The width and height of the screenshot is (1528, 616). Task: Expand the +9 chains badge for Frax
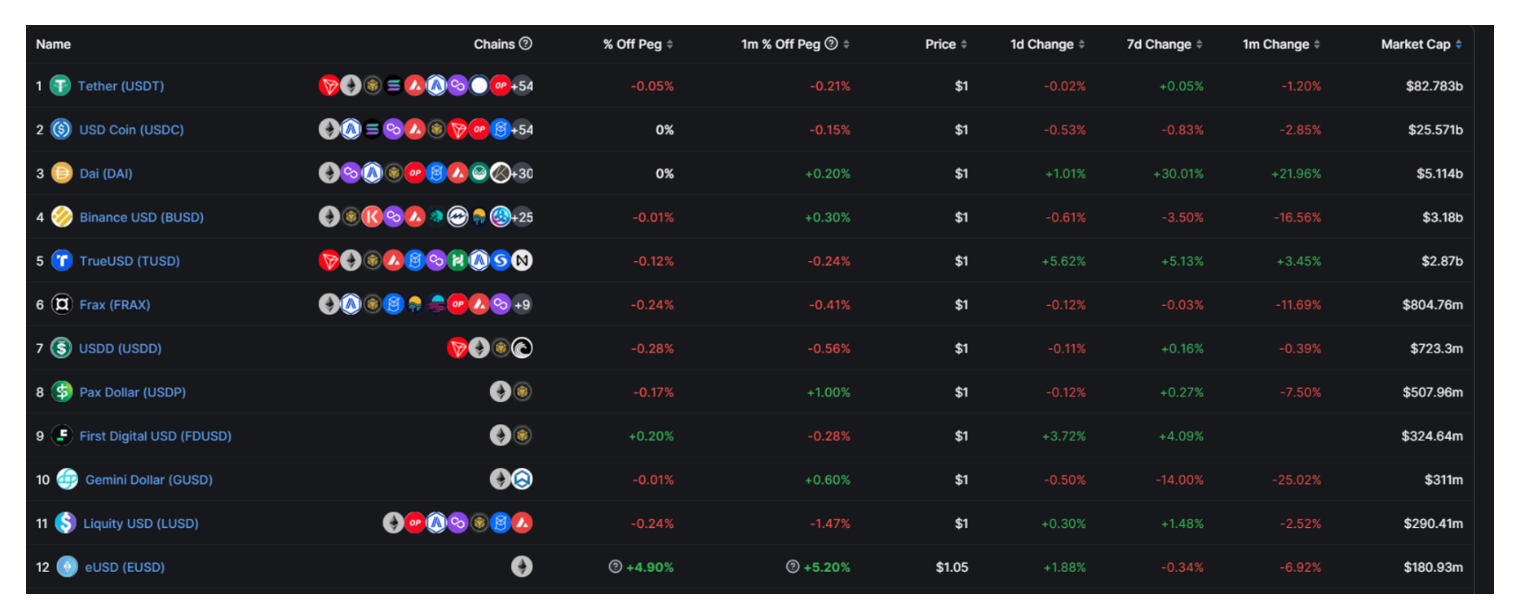(522, 305)
